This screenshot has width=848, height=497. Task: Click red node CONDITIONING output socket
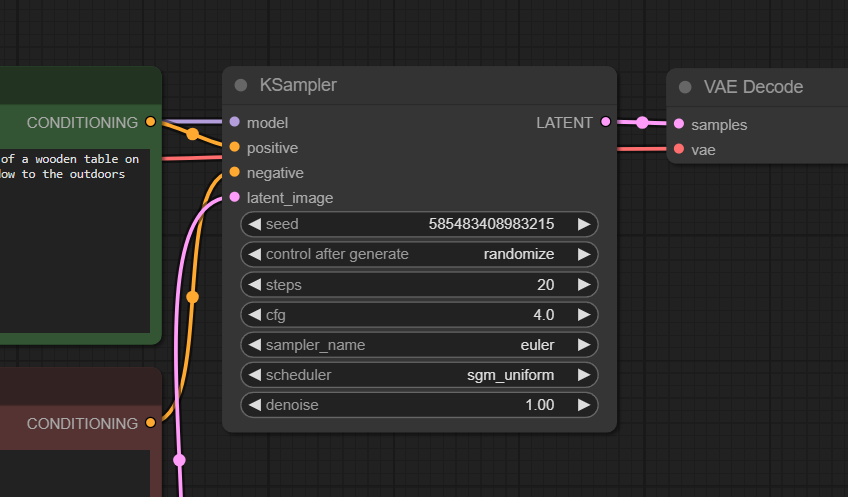(x=150, y=422)
